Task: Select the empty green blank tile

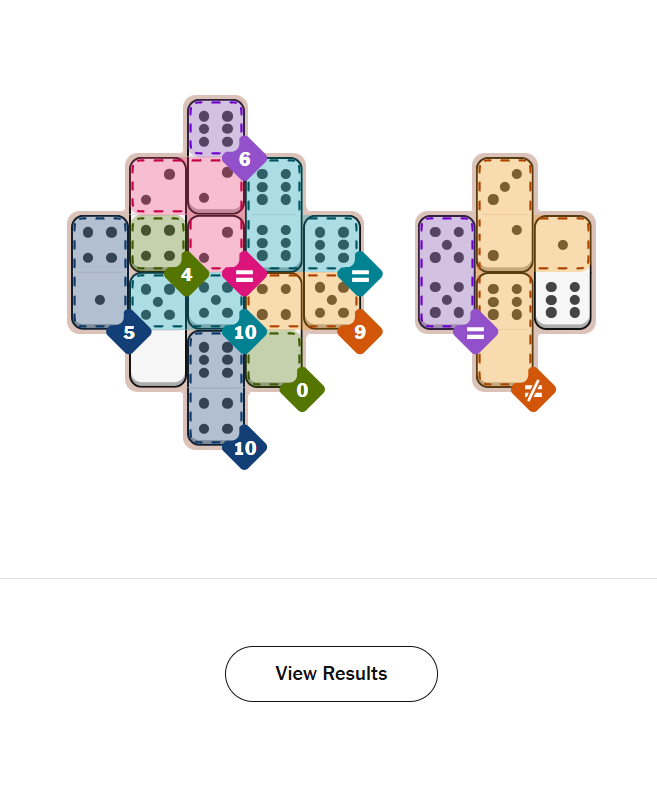Action: point(274,357)
